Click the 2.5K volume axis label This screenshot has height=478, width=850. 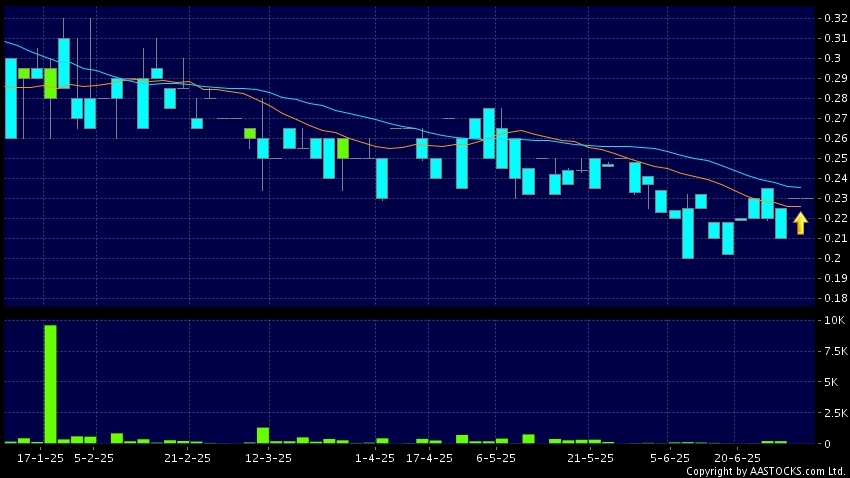(x=836, y=413)
